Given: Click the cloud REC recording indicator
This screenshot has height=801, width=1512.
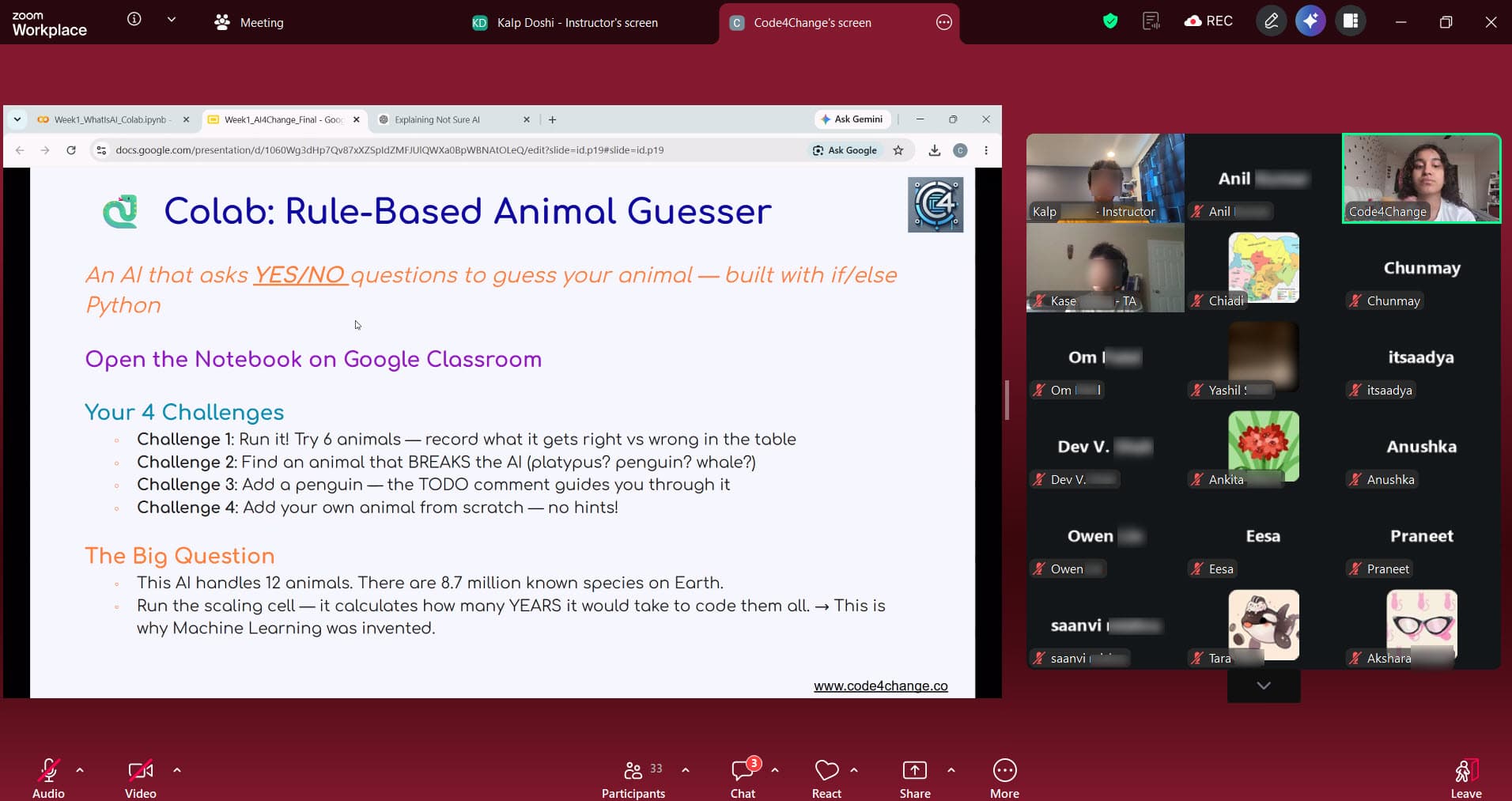Looking at the screenshot, I should pos(1208,21).
